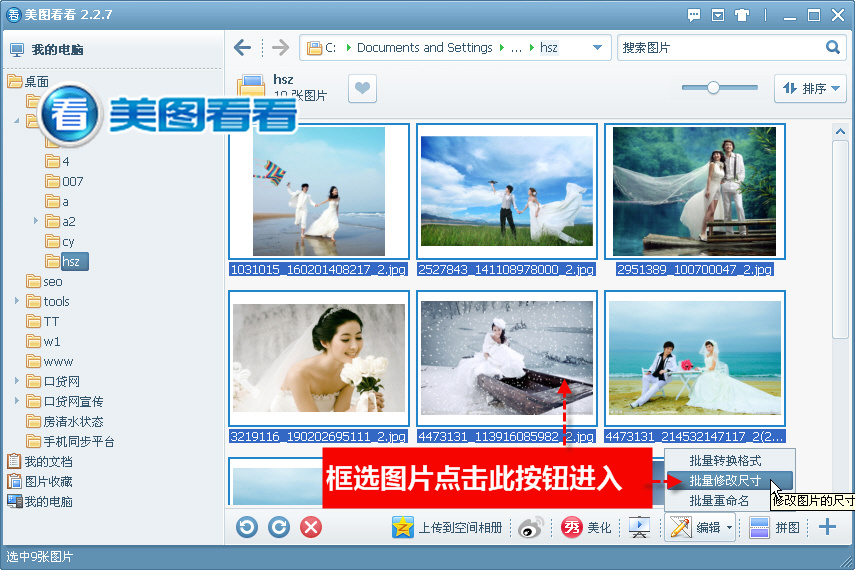Open 我的文档 in the tree
This screenshot has height=570, width=855.
pos(40,461)
